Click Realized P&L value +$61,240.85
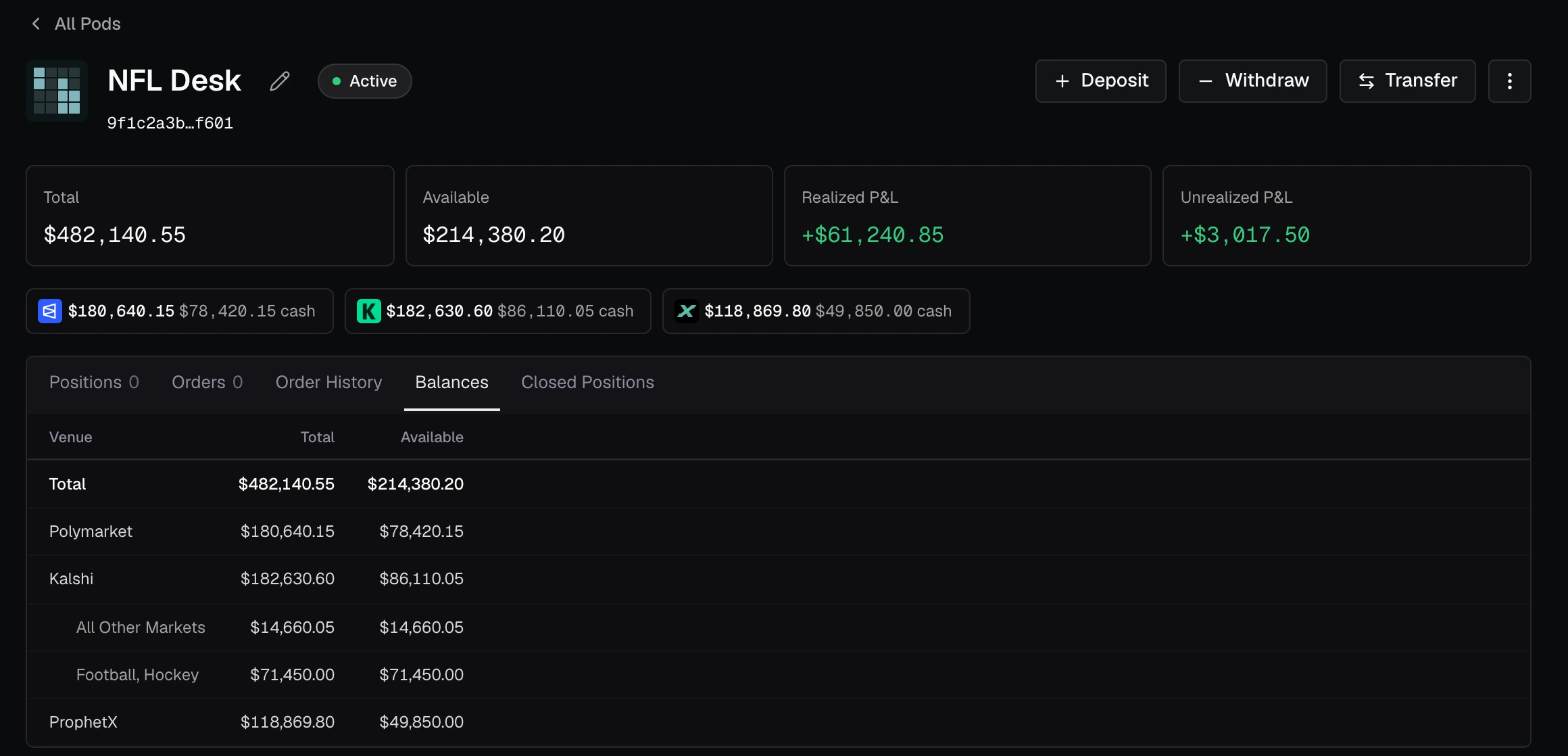Viewport: 1568px width, 756px height. pos(873,235)
